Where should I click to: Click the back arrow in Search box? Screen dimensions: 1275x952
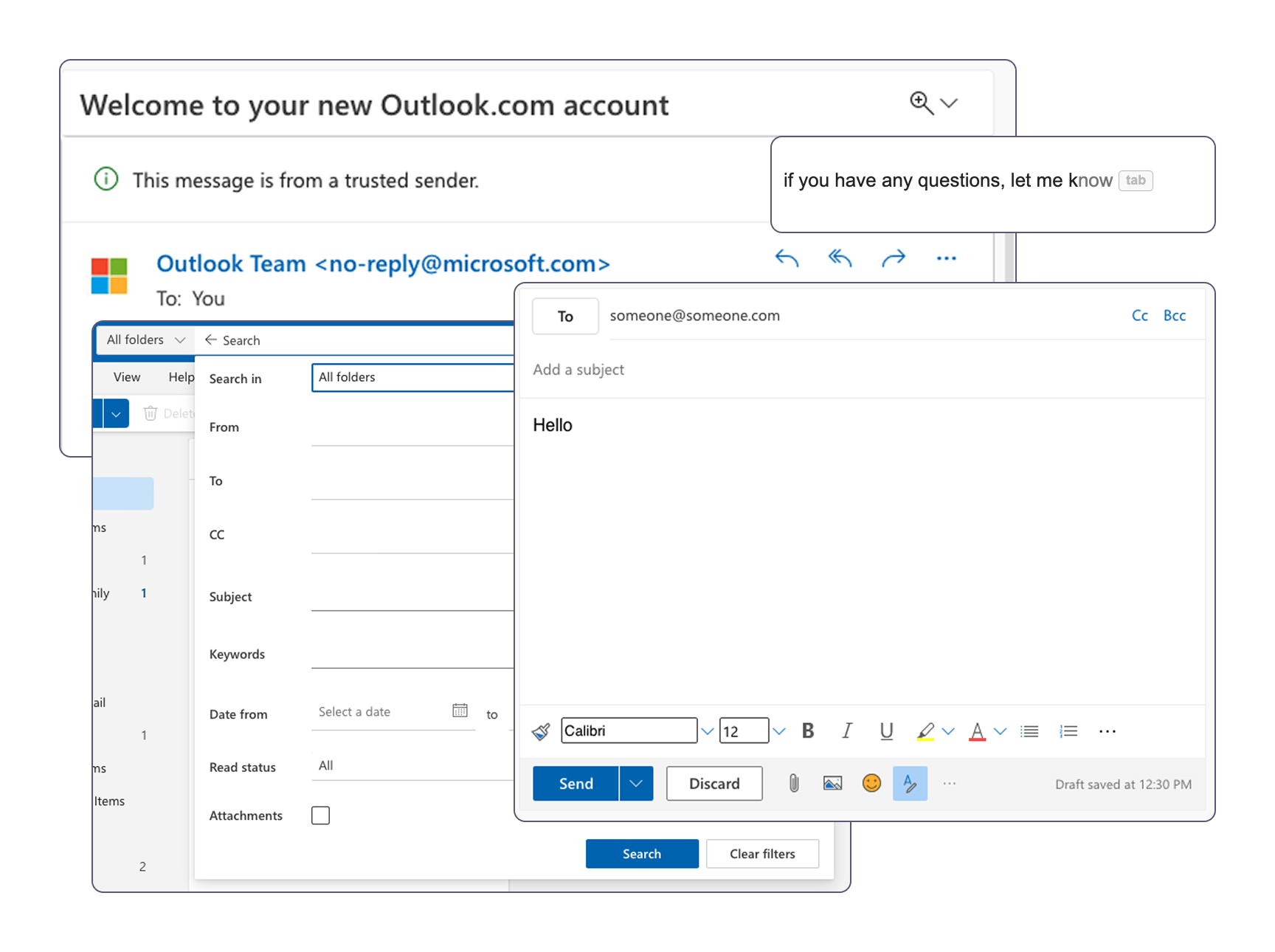click(211, 339)
